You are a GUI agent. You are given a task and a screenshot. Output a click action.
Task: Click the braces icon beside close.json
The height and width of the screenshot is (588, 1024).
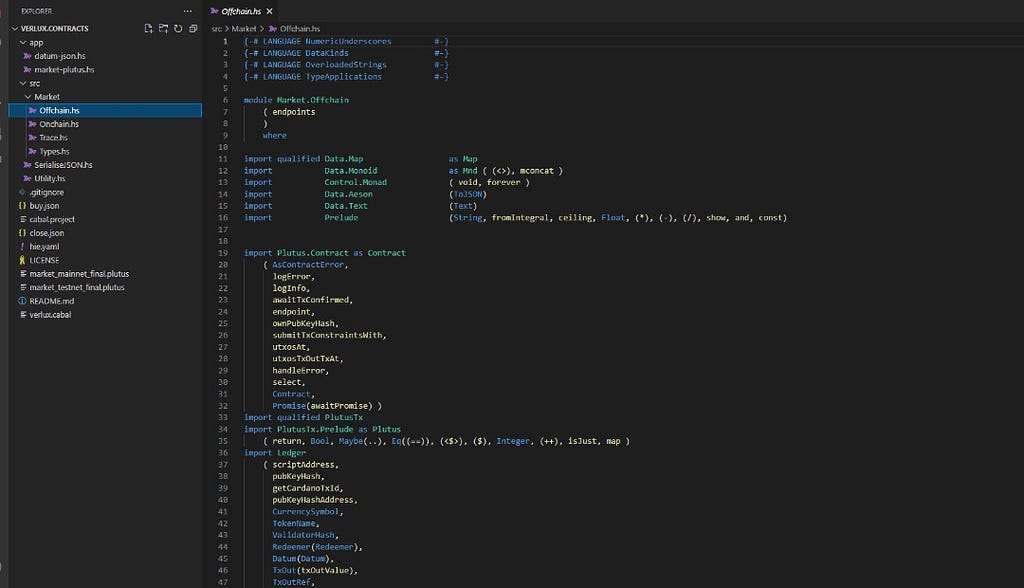[x=22, y=233]
